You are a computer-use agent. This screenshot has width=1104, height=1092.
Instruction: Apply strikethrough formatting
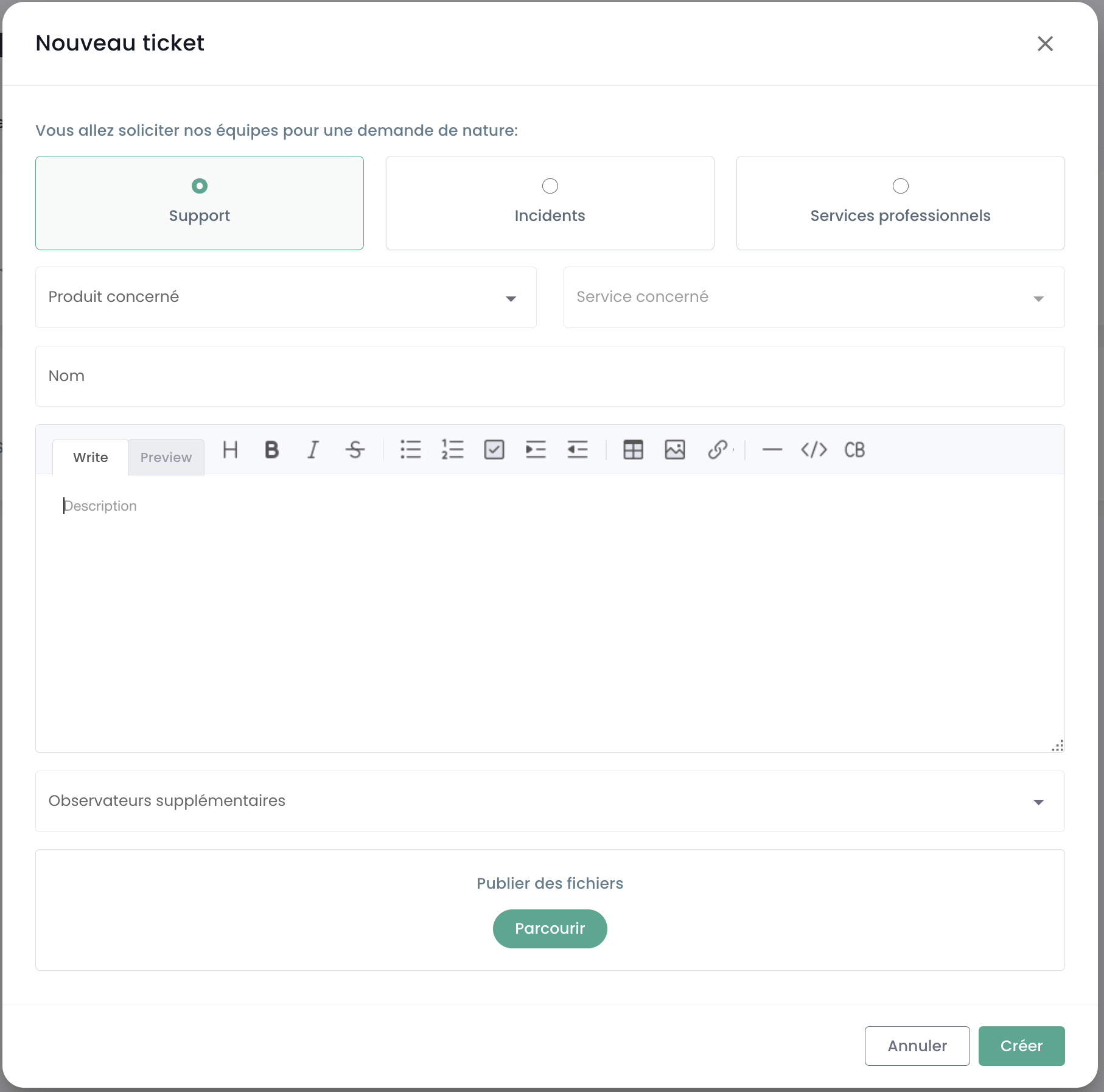355,450
